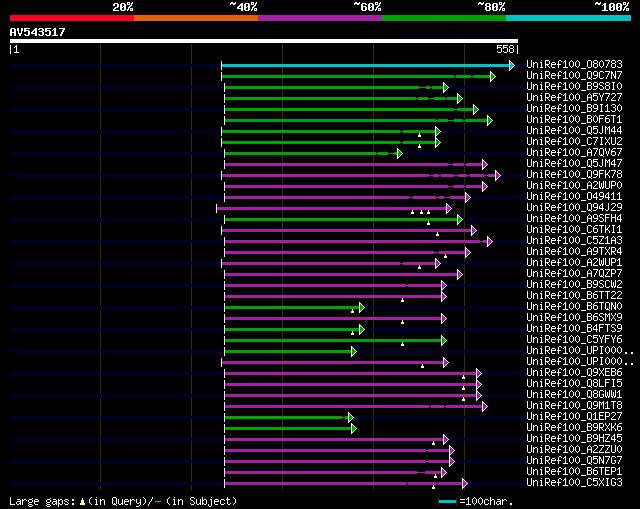
Task: Click the short green alignment bar for A7QV67
Action: (x=311, y=153)
